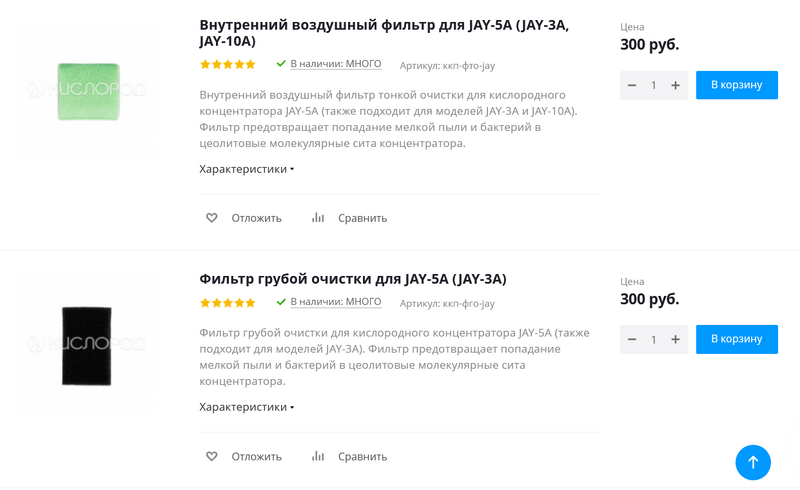Increase quantity of coarse filter
Screen dimensions: 800x490
pos(676,340)
